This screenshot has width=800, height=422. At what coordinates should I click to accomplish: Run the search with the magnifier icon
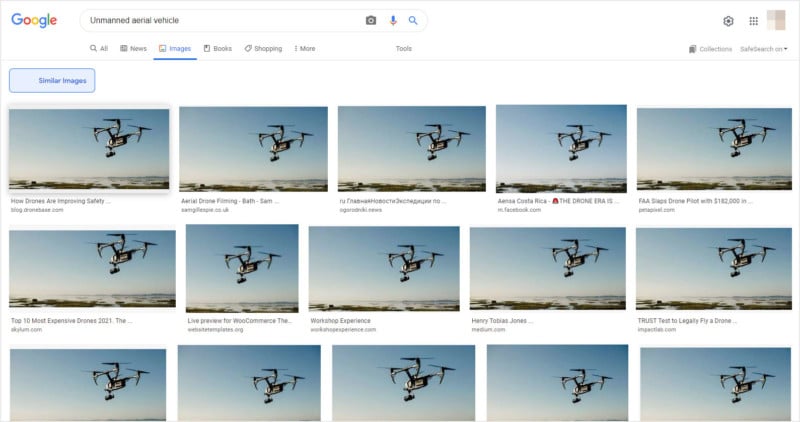pos(413,20)
